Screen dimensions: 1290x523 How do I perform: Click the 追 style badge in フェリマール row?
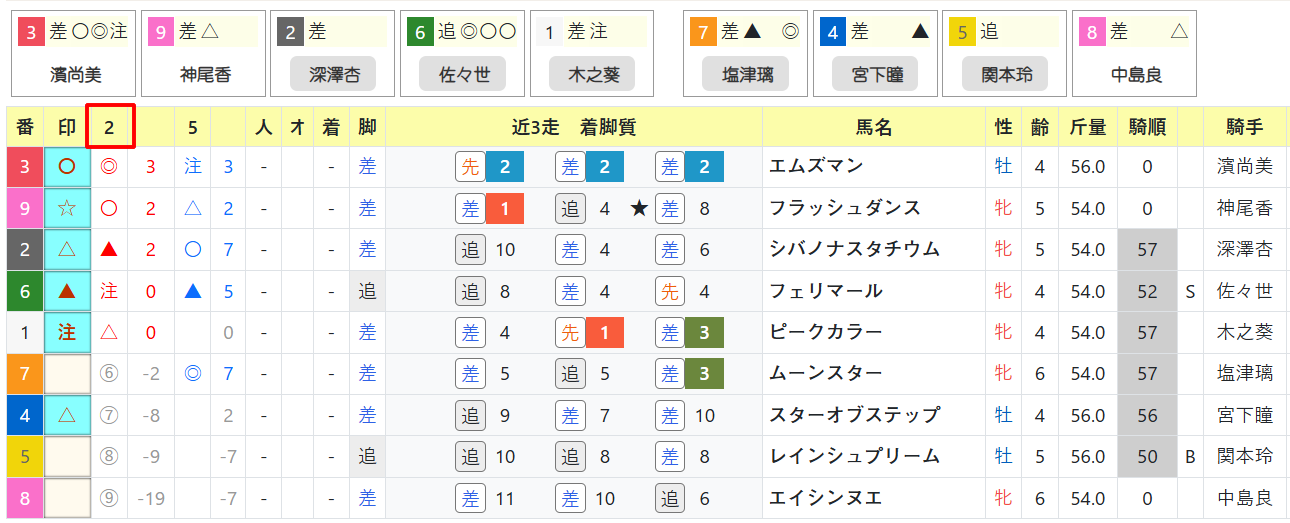[470, 291]
